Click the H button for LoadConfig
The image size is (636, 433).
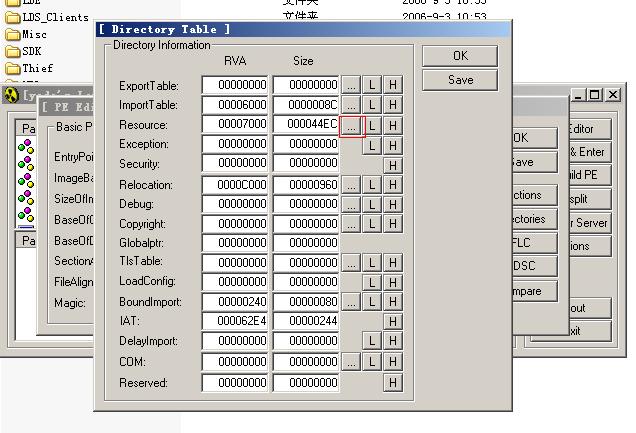point(393,283)
